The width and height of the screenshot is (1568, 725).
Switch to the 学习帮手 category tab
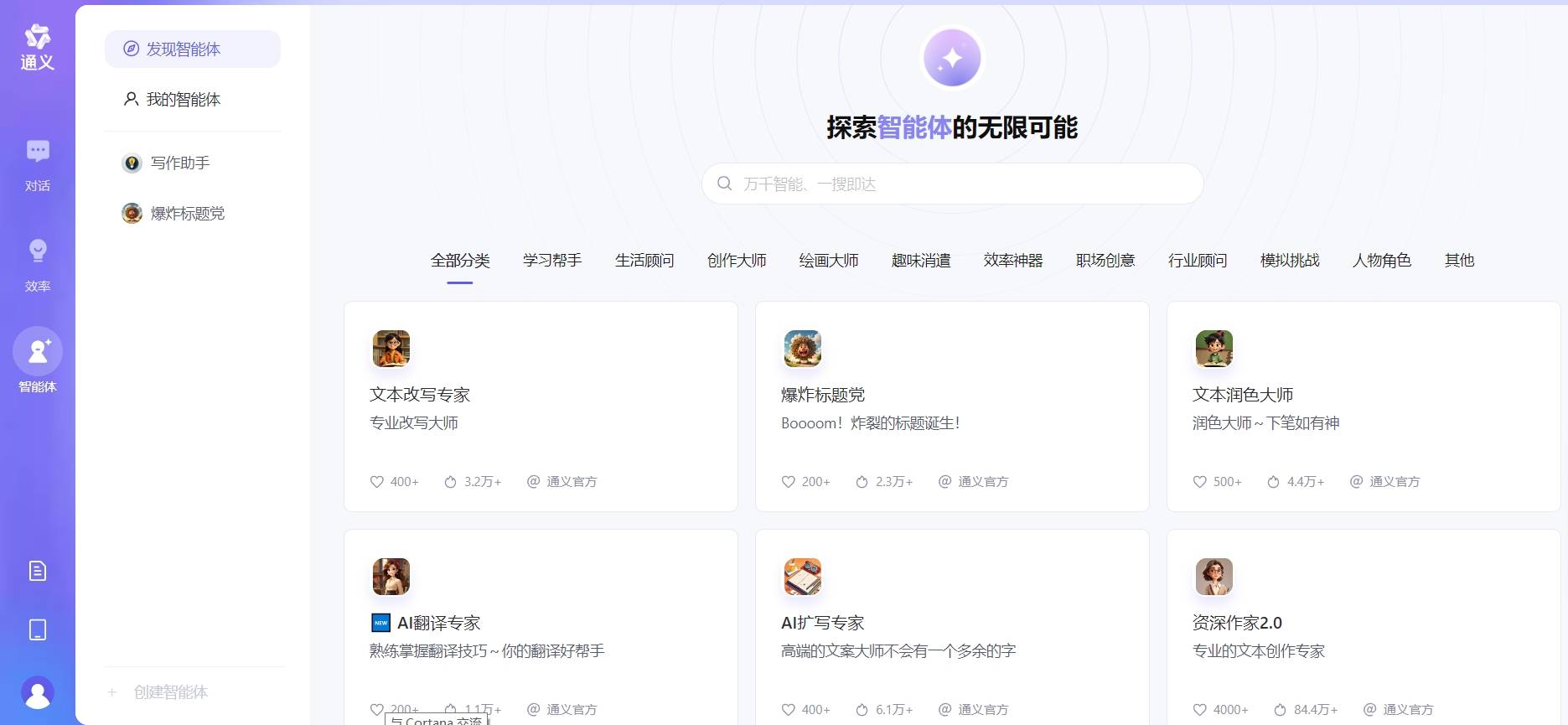[x=551, y=261]
